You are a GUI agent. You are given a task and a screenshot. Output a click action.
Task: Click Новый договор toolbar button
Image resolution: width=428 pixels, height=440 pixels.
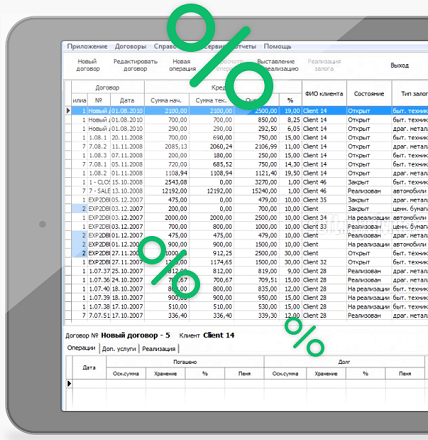tap(88, 65)
